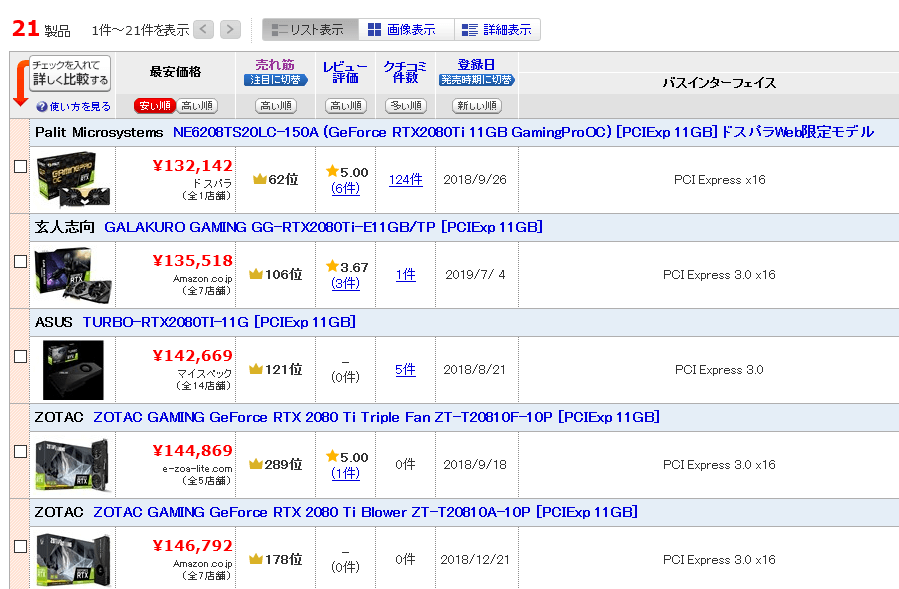The width and height of the screenshot is (899, 589).
Task: Click Palit's PCI Express x16 cell
Action: [720, 180]
